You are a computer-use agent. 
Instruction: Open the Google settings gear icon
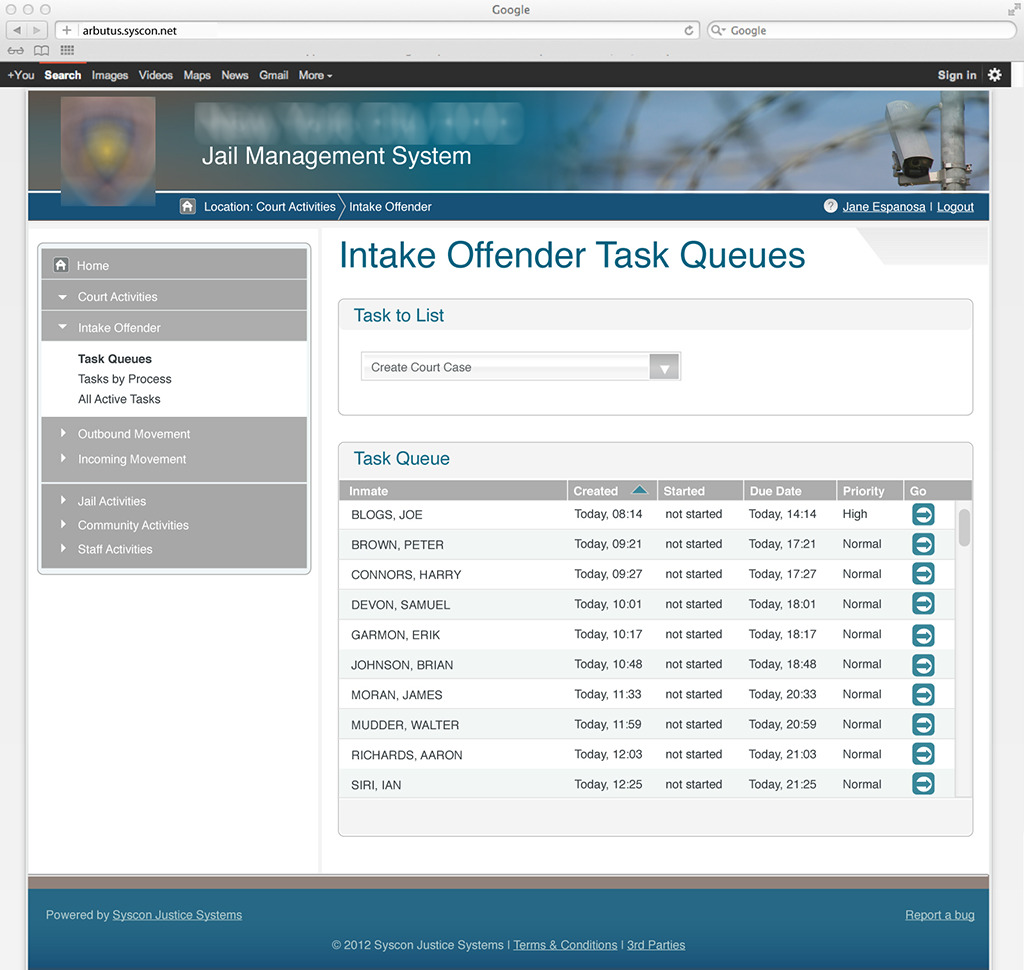pyautogui.click(x=994, y=75)
